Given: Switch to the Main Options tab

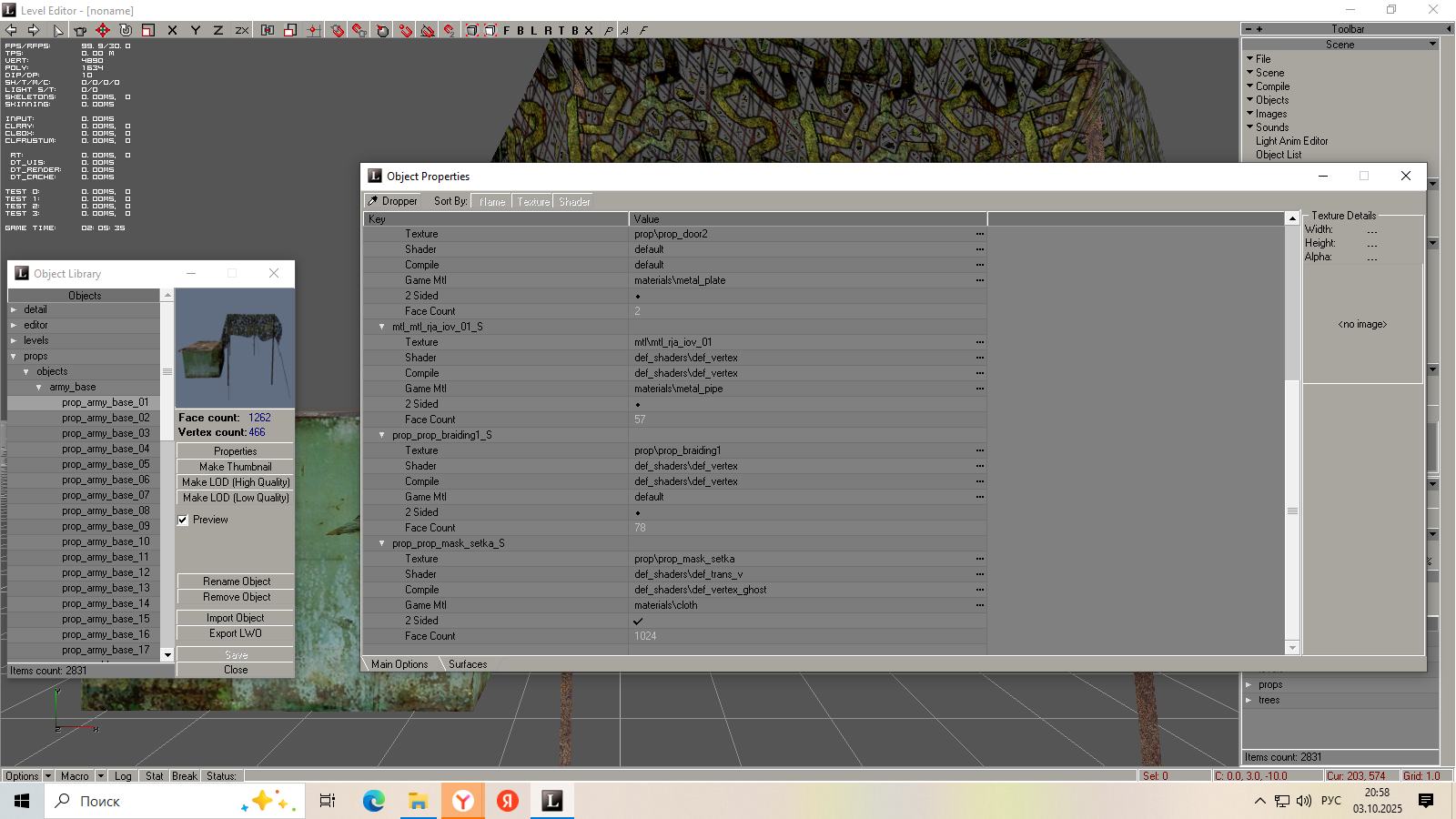Looking at the screenshot, I should tap(399, 664).
